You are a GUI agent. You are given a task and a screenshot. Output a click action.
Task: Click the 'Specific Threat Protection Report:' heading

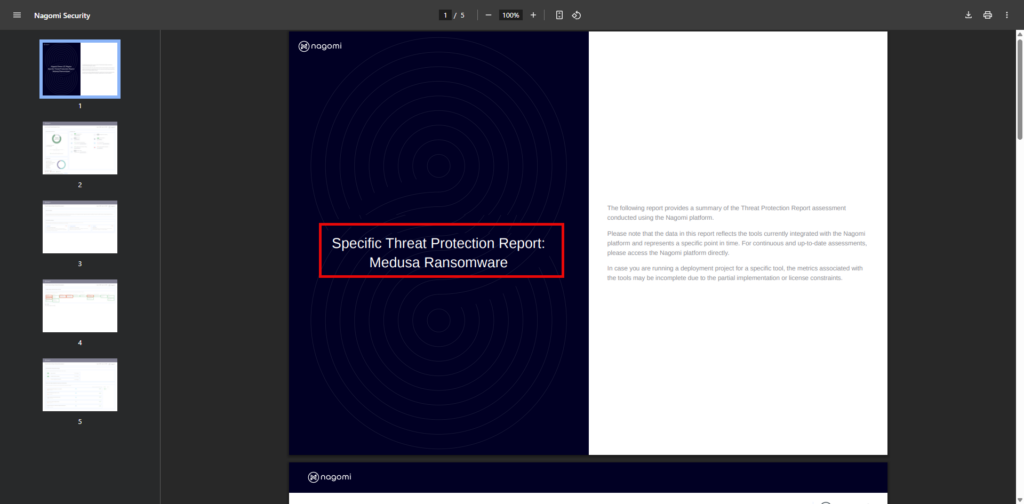(438, 243)
